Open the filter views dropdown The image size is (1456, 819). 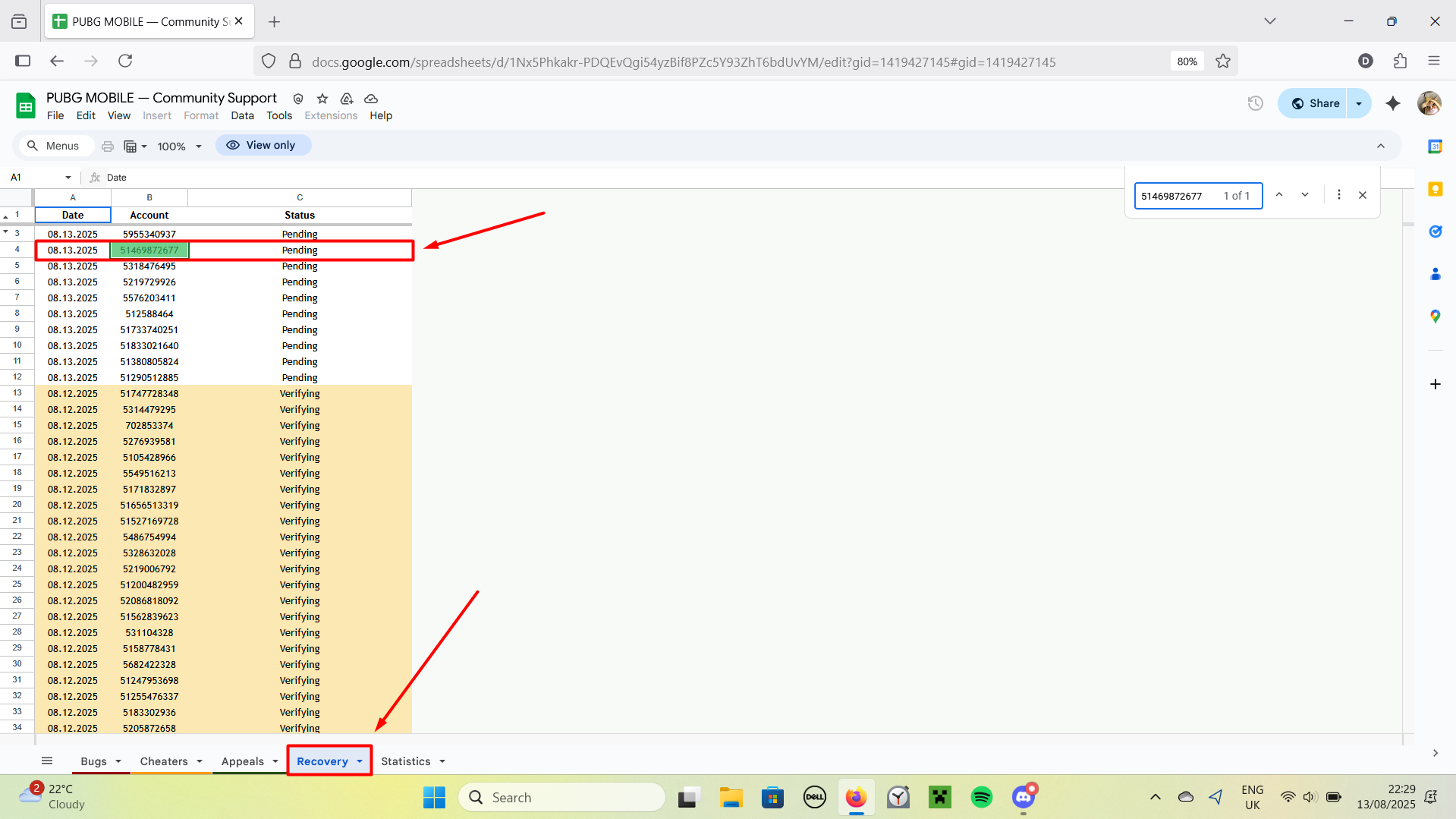[135, 146]
